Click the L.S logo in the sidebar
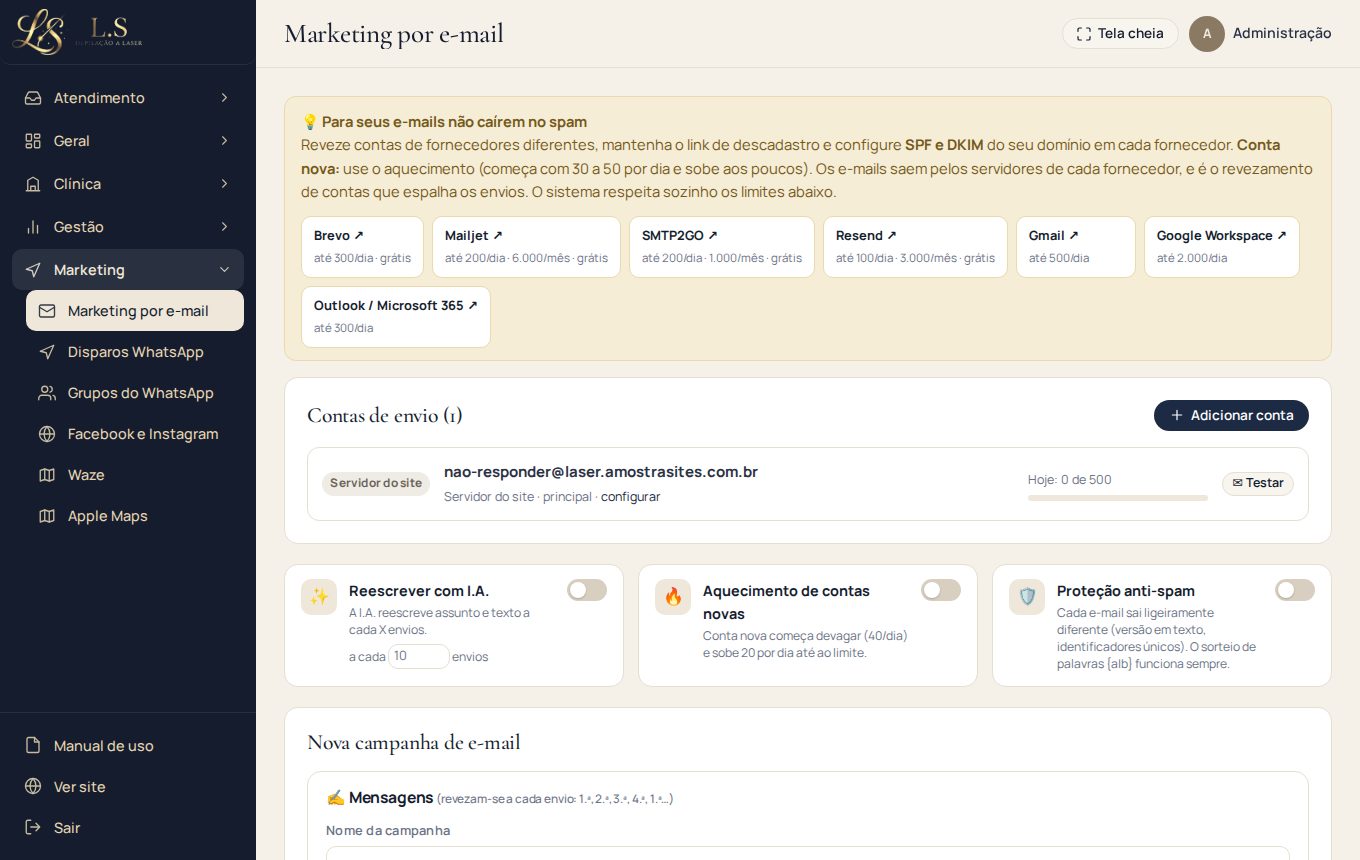 78,31
